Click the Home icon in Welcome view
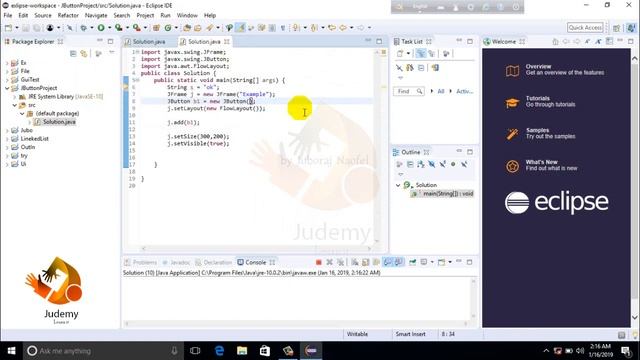The width and height of the screenshot is (640, 360). [x=555, y=42]
